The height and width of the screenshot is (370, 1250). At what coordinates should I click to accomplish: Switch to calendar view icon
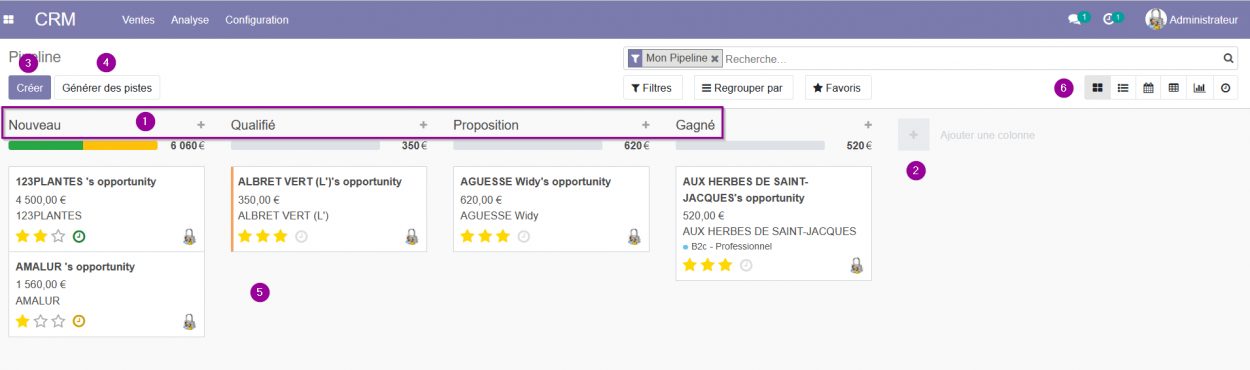pos(1148,88)
